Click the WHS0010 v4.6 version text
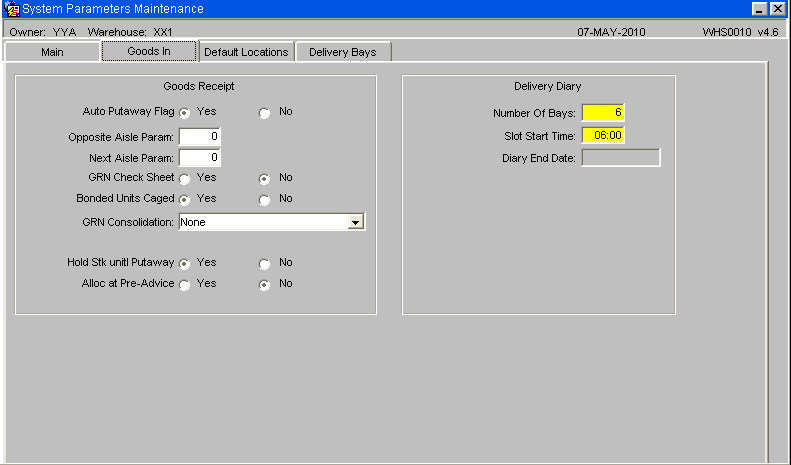Viewport: 791px width, 465px height. [x=741, y=32]
